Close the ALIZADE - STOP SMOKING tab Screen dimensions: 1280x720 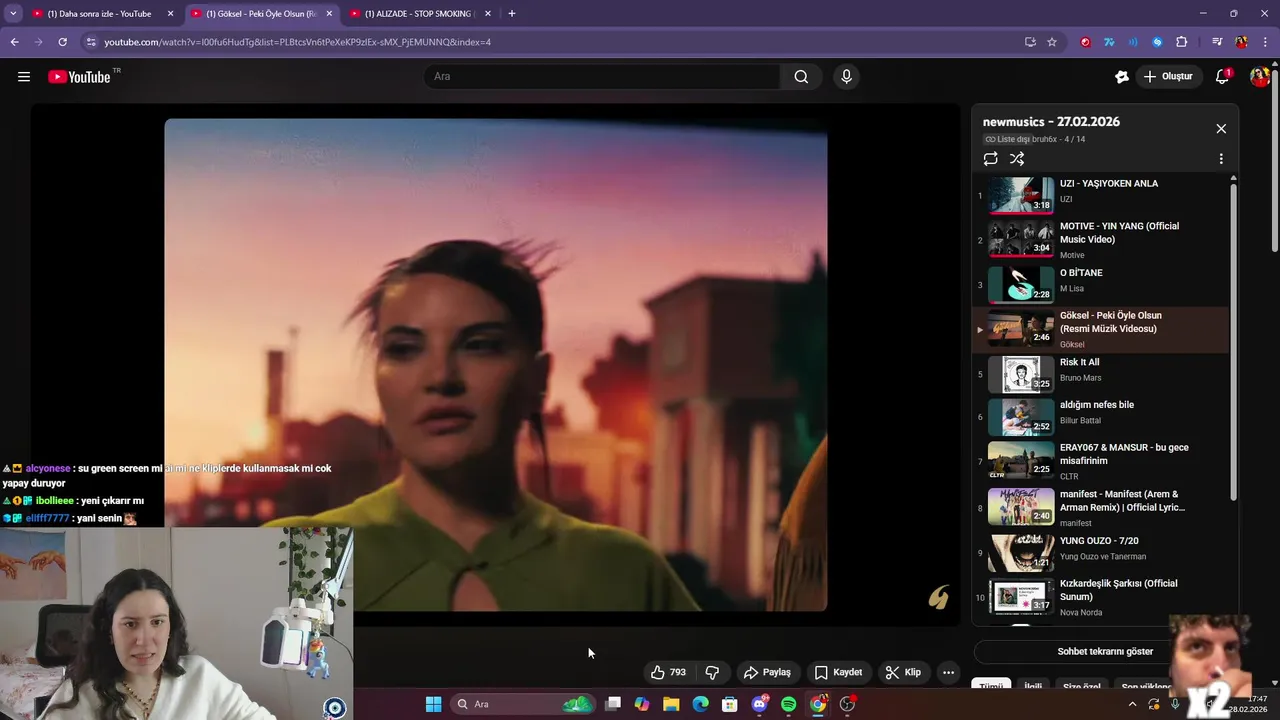point(487,14)
